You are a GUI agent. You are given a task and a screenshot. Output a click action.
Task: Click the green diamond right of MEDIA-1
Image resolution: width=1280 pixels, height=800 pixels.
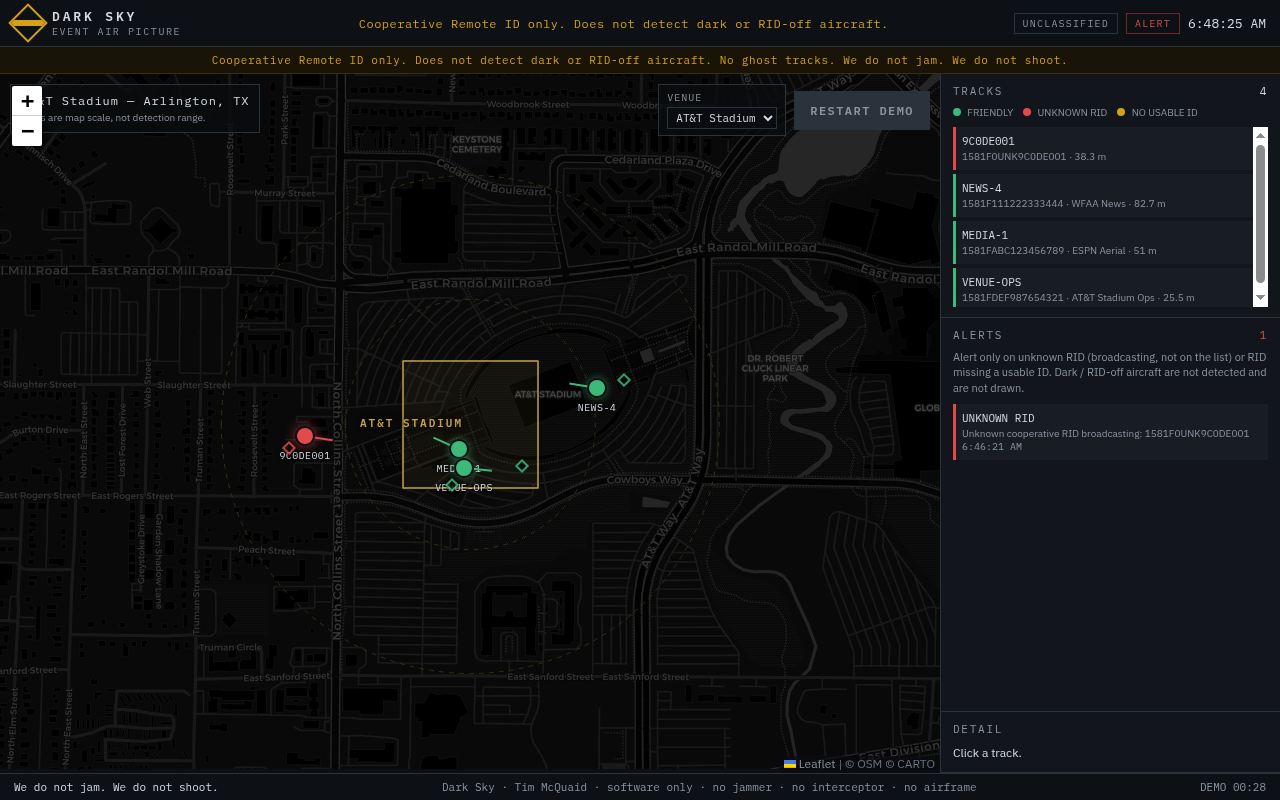pyautogui.click(x=522, y=466)
